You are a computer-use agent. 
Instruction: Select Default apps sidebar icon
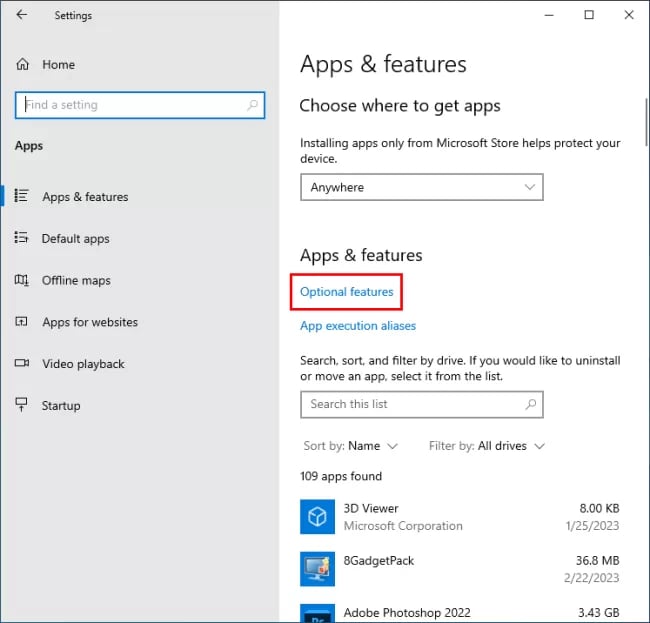click(x=21, y=238)
